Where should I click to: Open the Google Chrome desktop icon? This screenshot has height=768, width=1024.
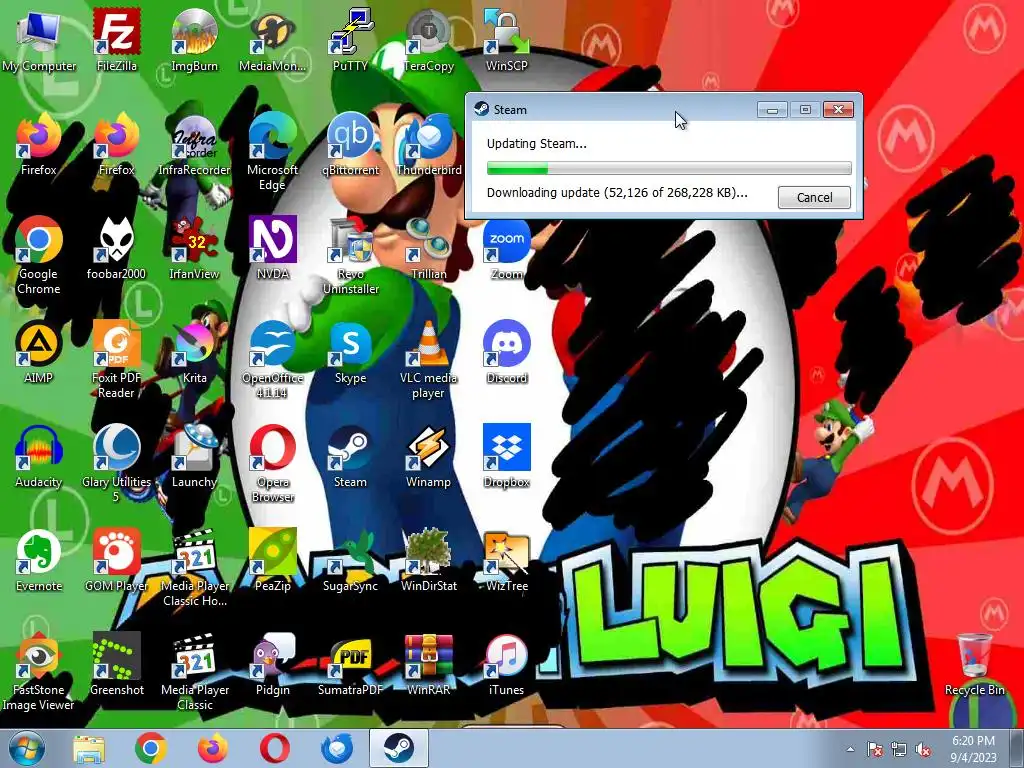(39, 255)
